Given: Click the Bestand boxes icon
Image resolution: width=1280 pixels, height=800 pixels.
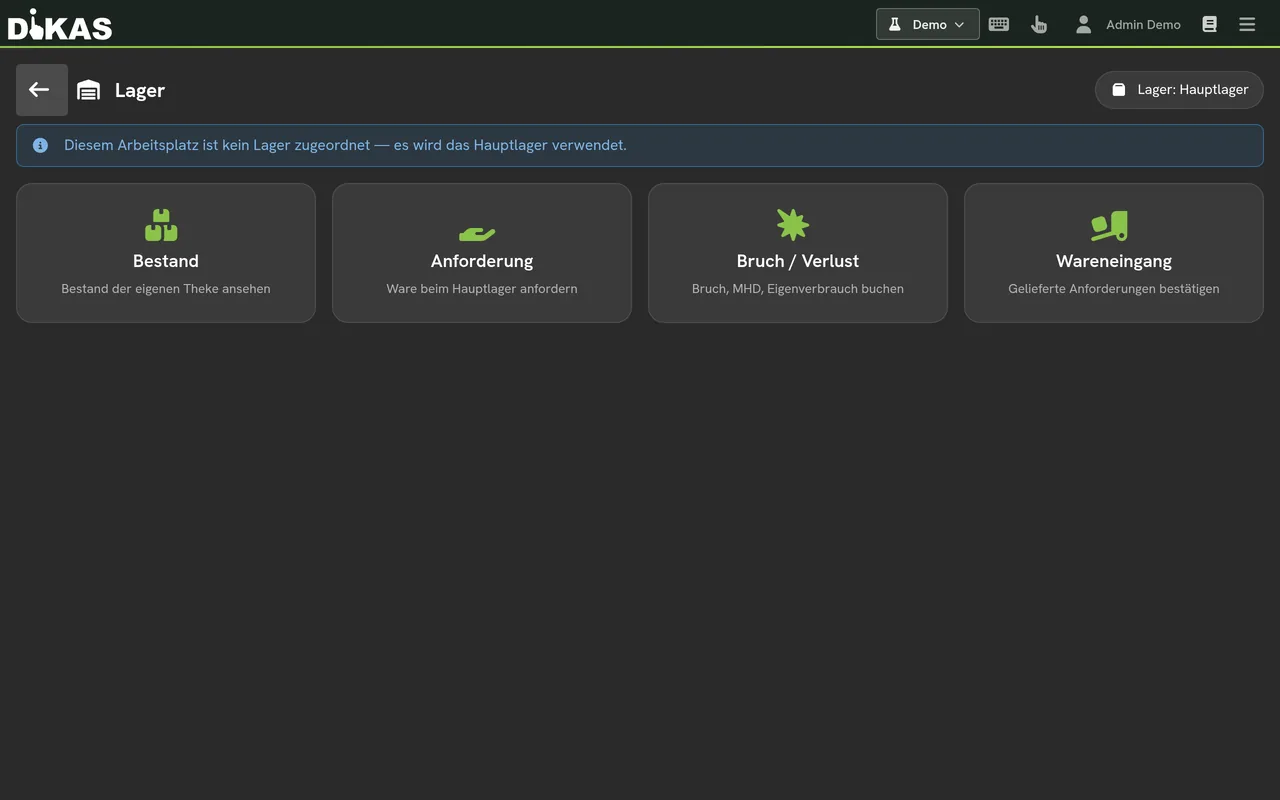Looking at the screenshot, I should point(161,225).
